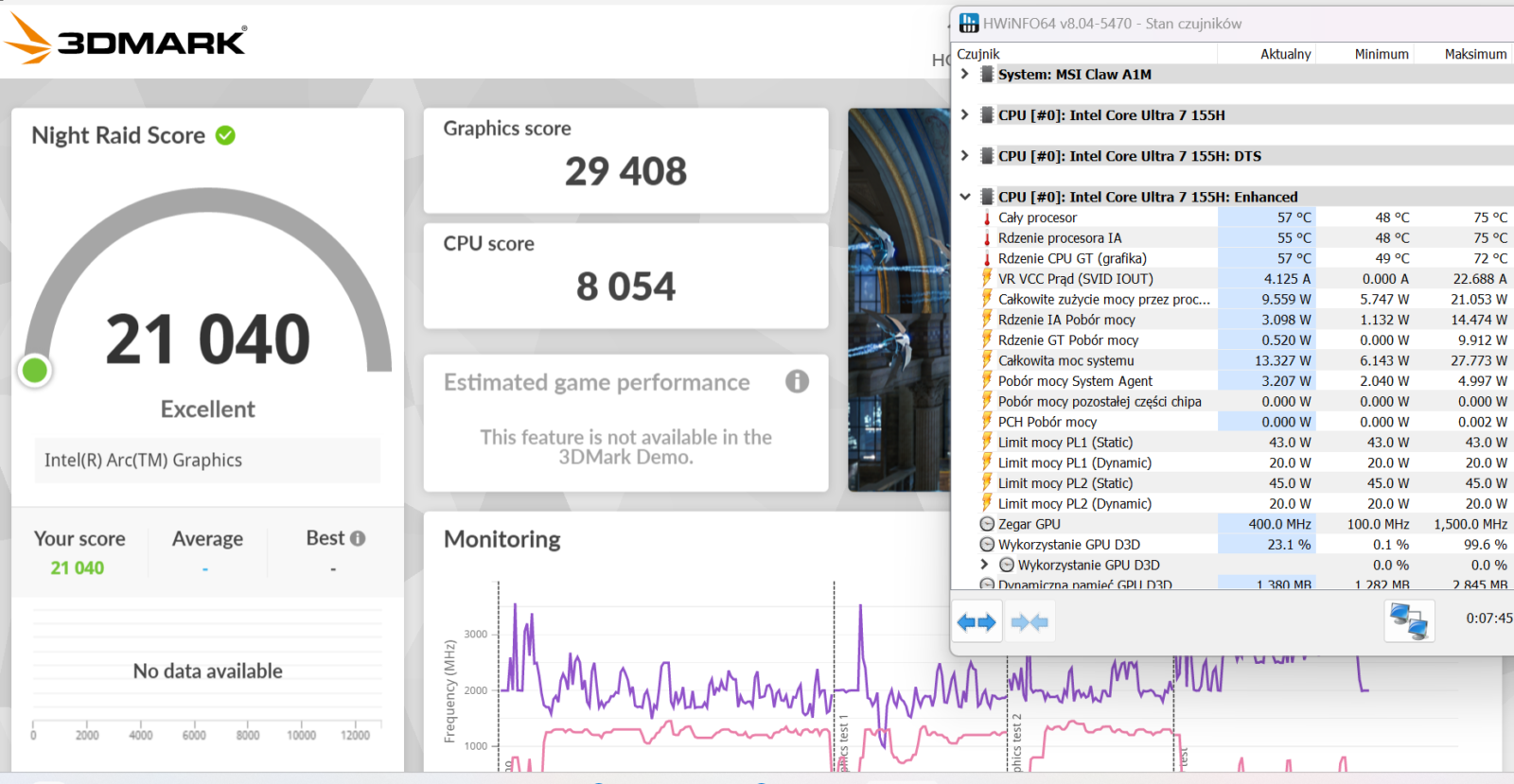1514x784 pixels.
Task: Expand the System: MSI Claw A1M sensor group
Action: click(964, 74)
